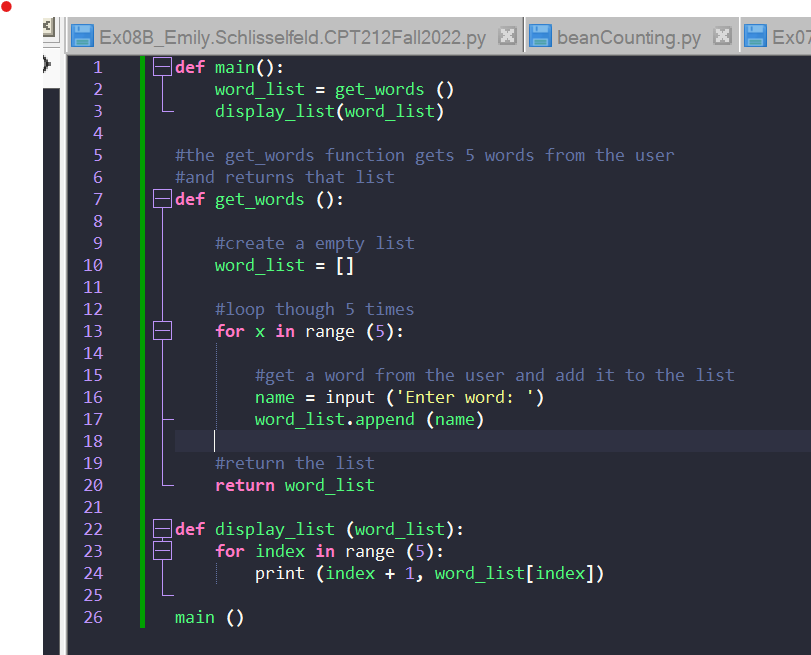The width and height of the screenshot is (811, 655).
Task: Collapse the get_words function fold marker
Action: (x=162, y=198)
